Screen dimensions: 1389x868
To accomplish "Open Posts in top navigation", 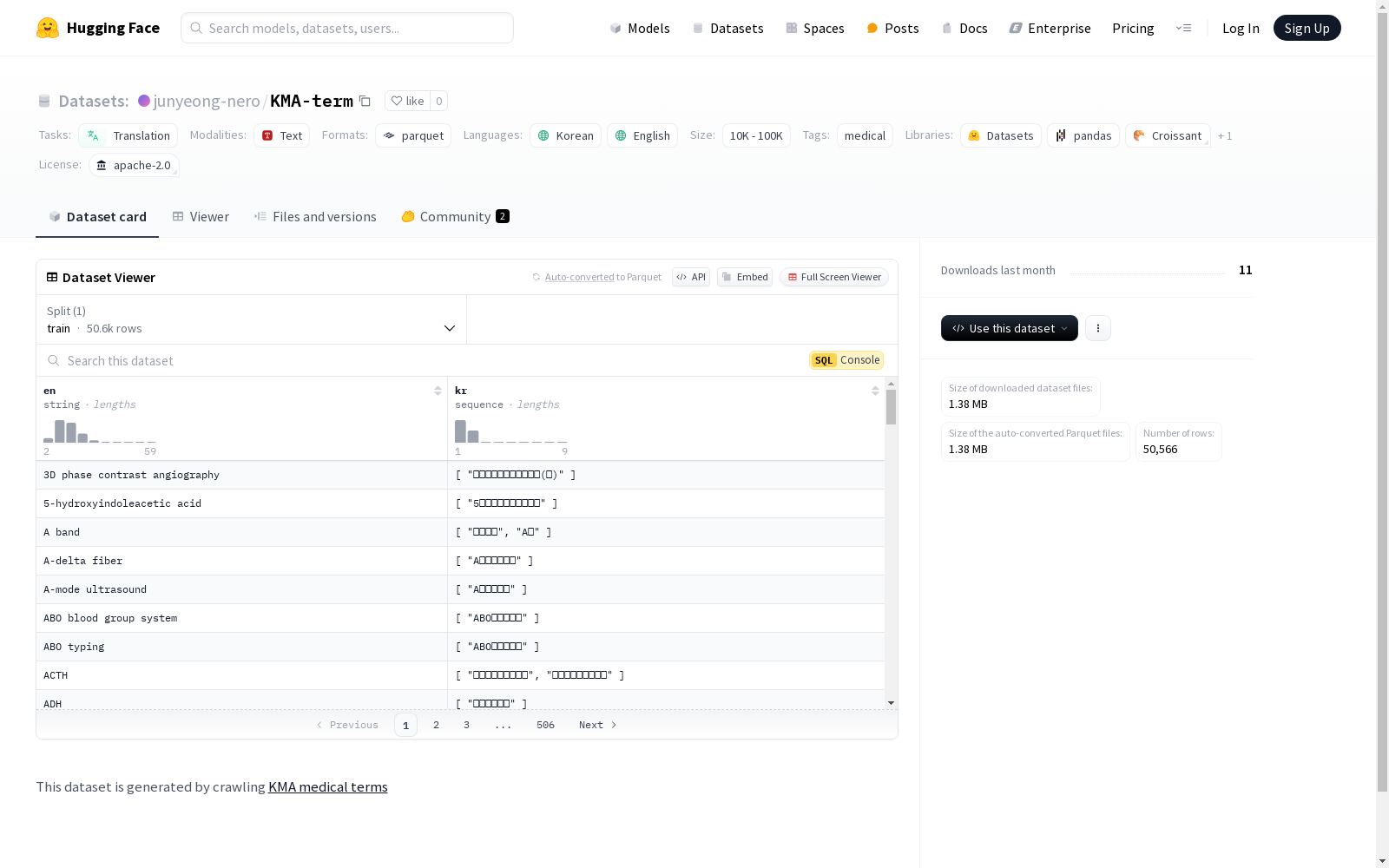I will click(x=892, y=28).
